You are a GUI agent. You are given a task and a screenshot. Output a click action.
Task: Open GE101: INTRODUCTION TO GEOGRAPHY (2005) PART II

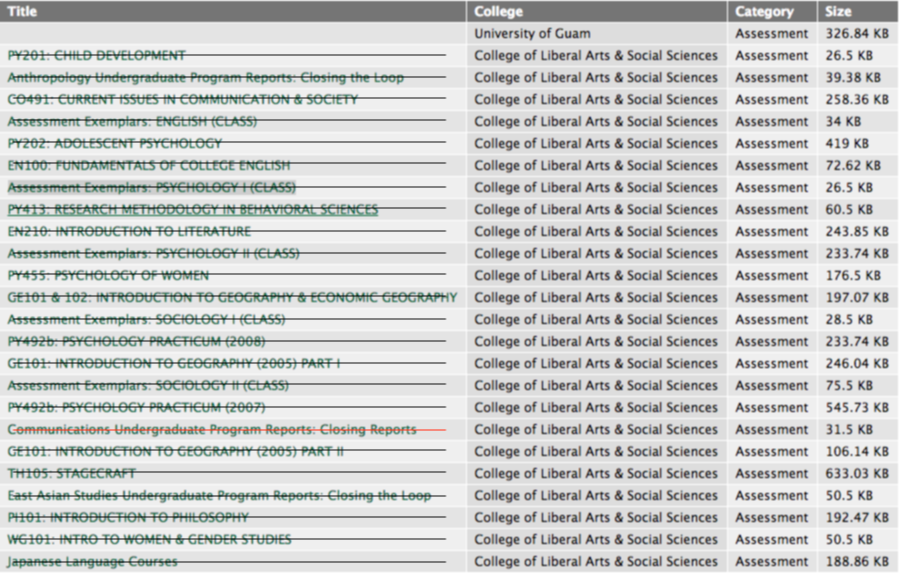point(176,452)
